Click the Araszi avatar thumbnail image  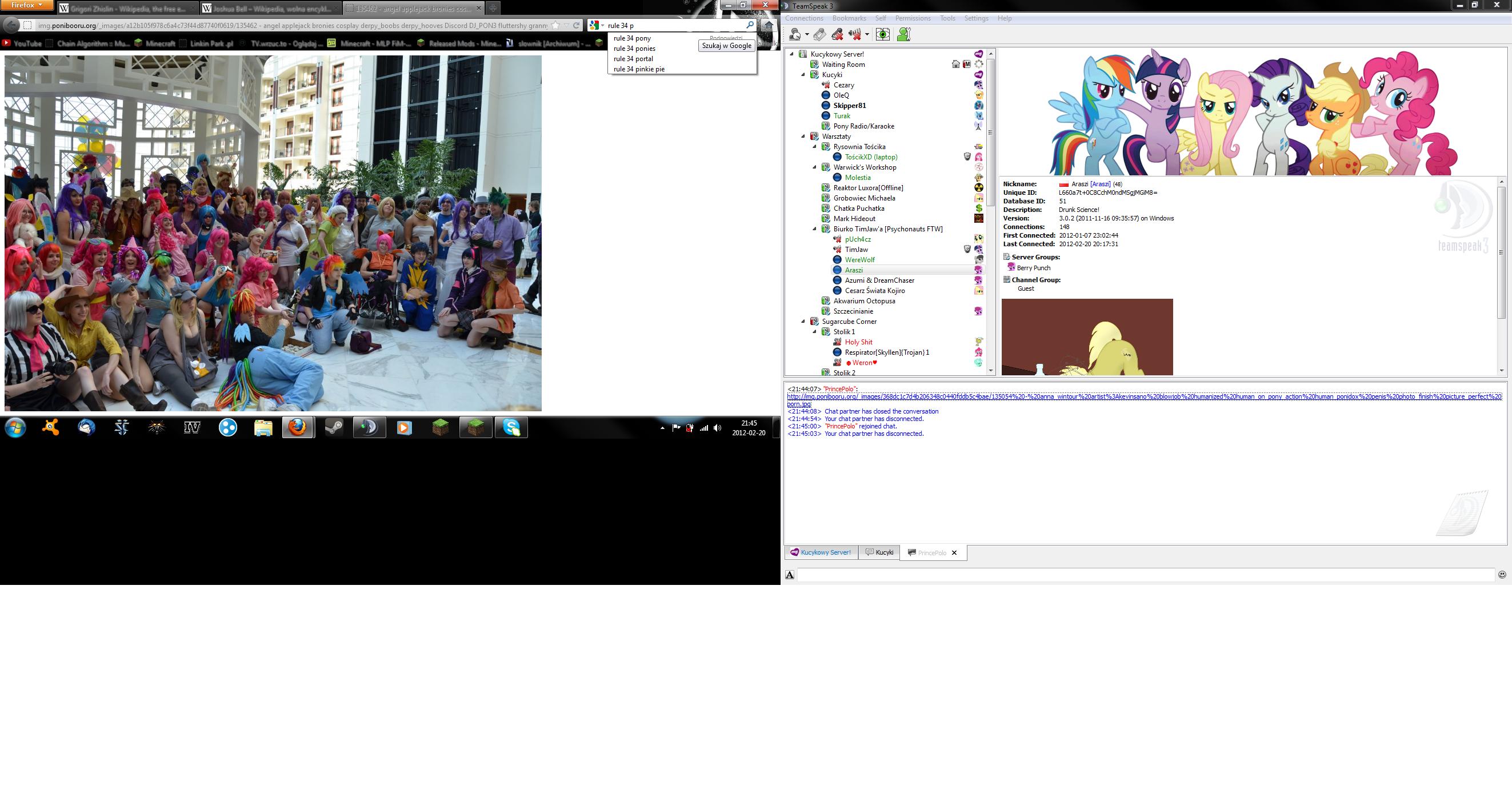[x=1087, y=337]
